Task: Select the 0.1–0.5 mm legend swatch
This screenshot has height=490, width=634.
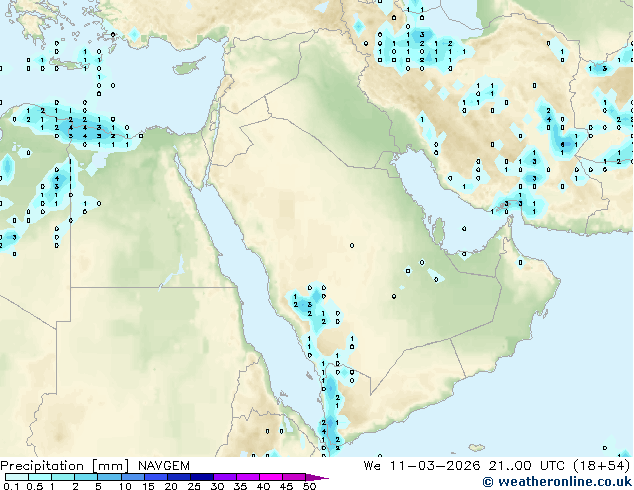Action: tap(17, 477)
